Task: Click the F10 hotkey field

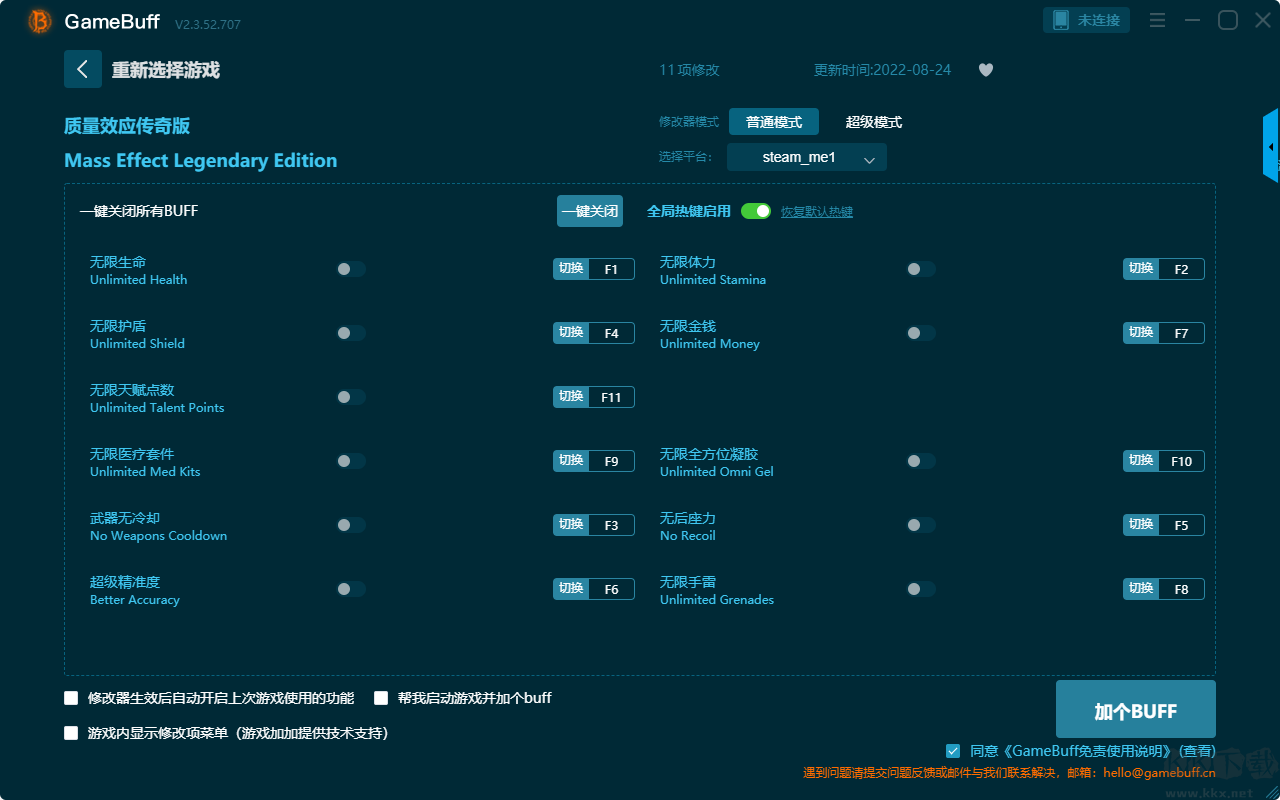Action: tap(1181, 461)
